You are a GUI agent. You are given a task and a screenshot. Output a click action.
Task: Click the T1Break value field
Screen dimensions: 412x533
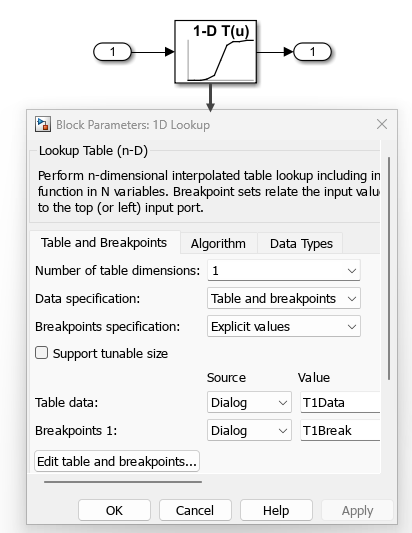[340, 430]
